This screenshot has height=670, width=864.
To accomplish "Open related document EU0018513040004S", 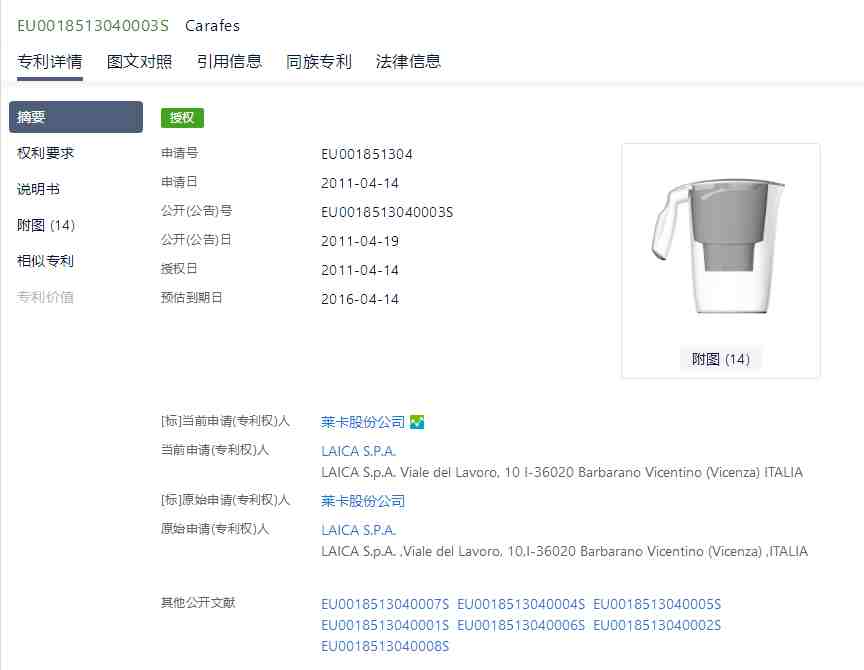I will (521, 604).
